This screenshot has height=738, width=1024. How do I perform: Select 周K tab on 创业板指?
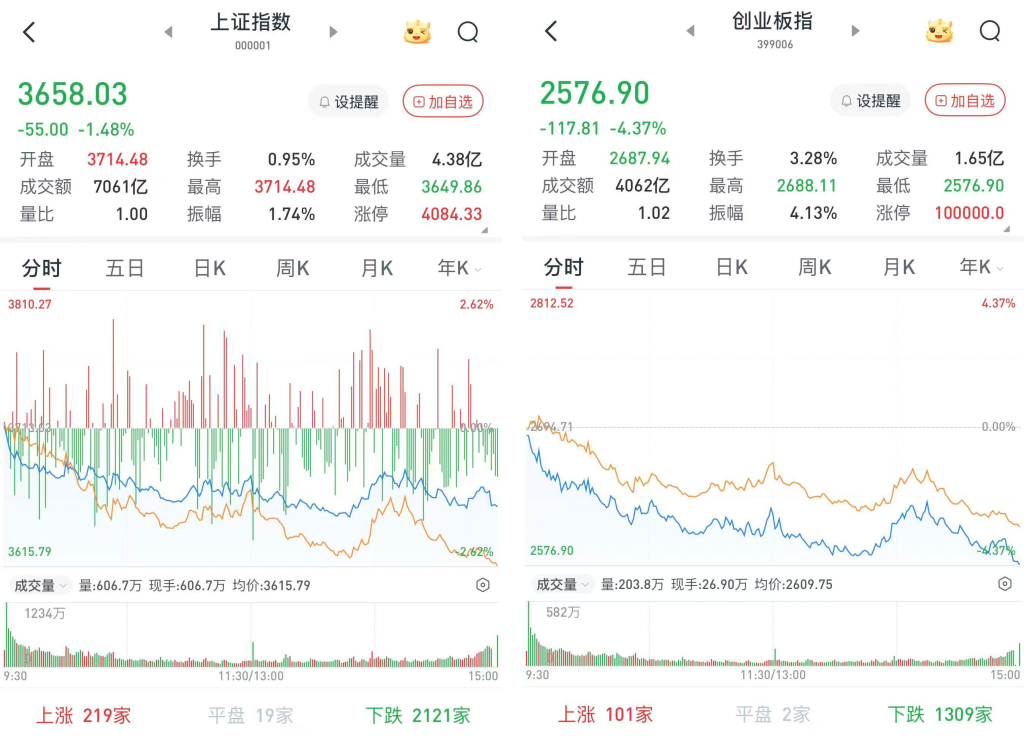(814, 267)
